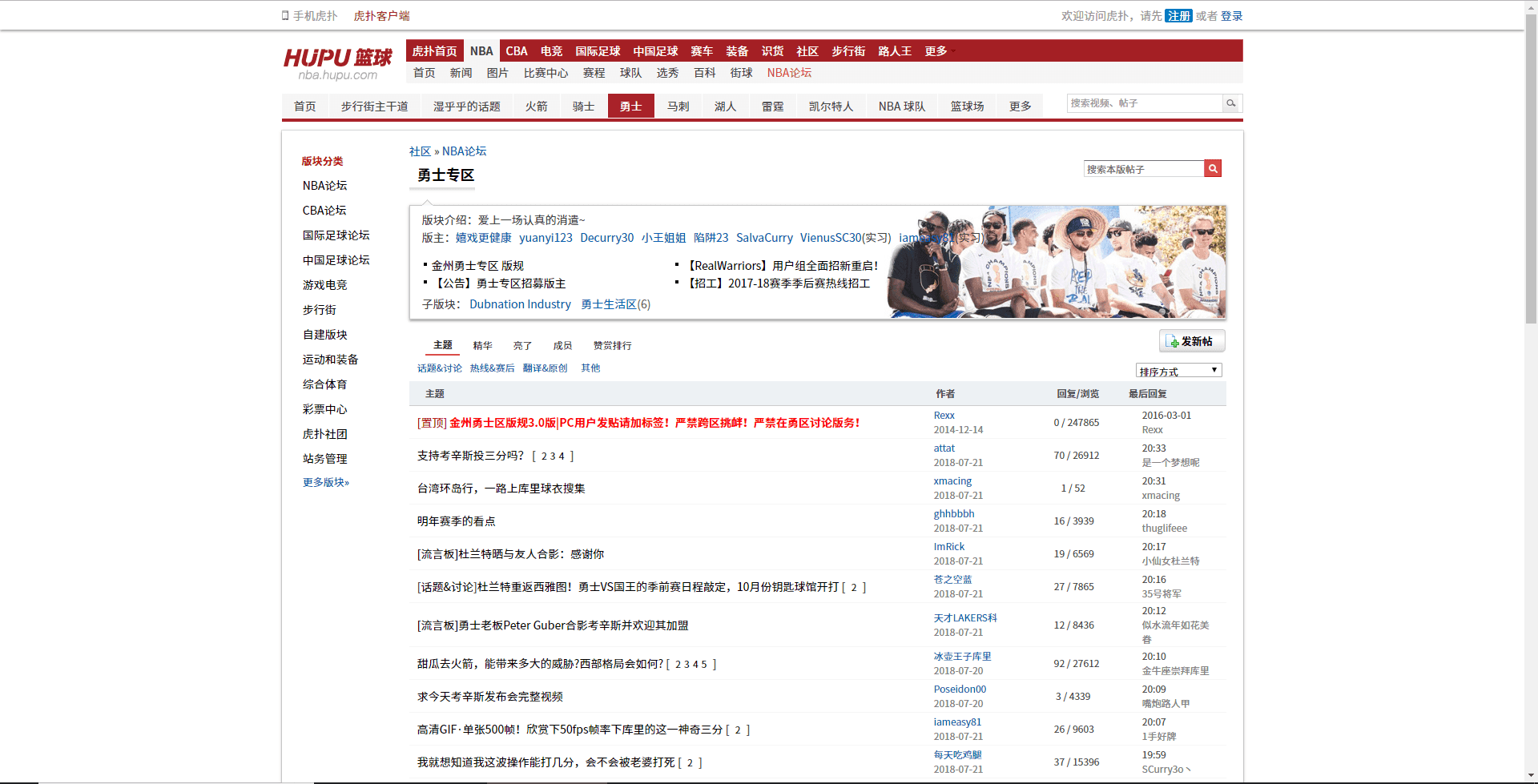Open the 球队 item in the sub navigation
1538x784 pixels.
[x=630, y=73]
